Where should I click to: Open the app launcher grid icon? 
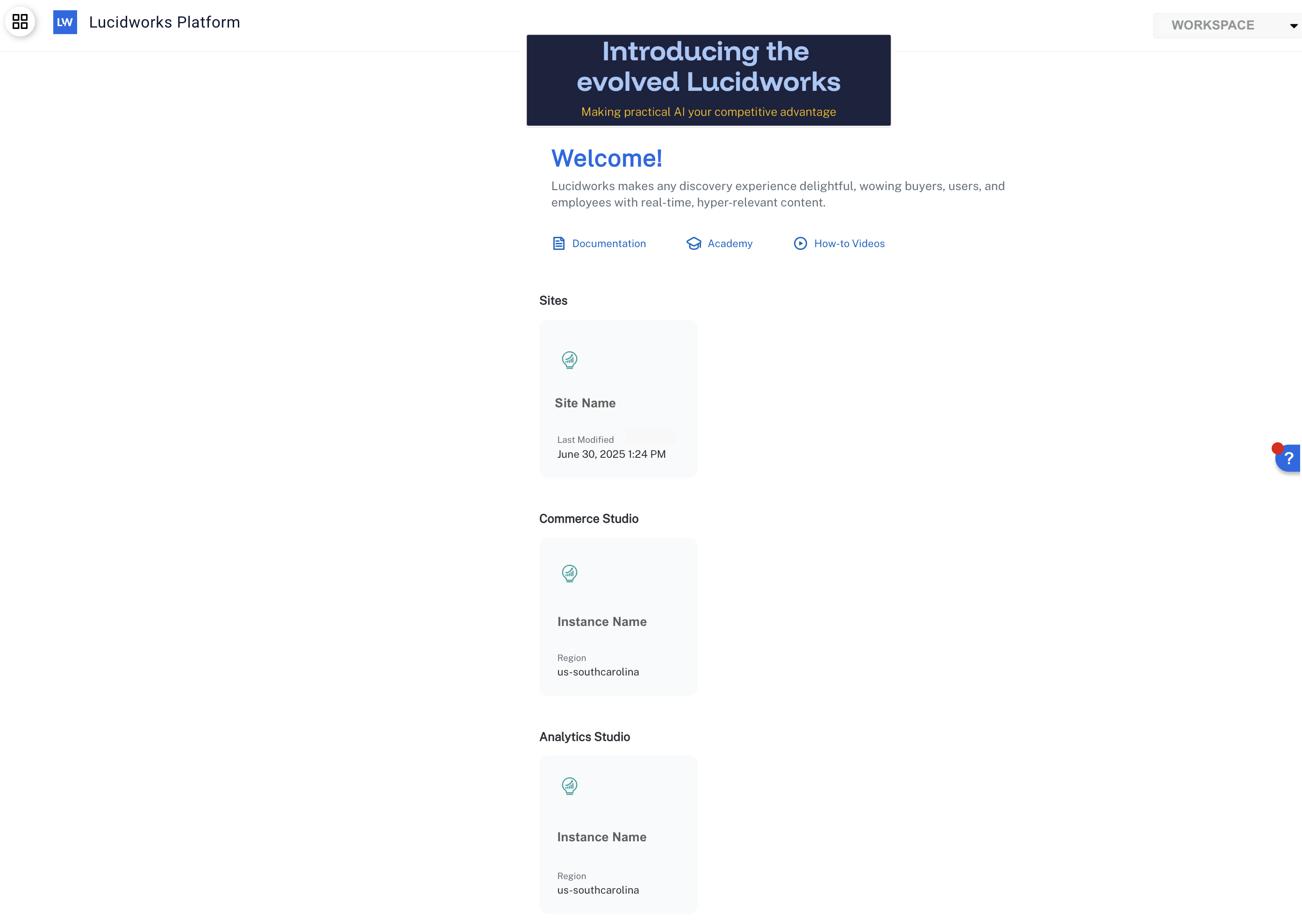(21, 21)
